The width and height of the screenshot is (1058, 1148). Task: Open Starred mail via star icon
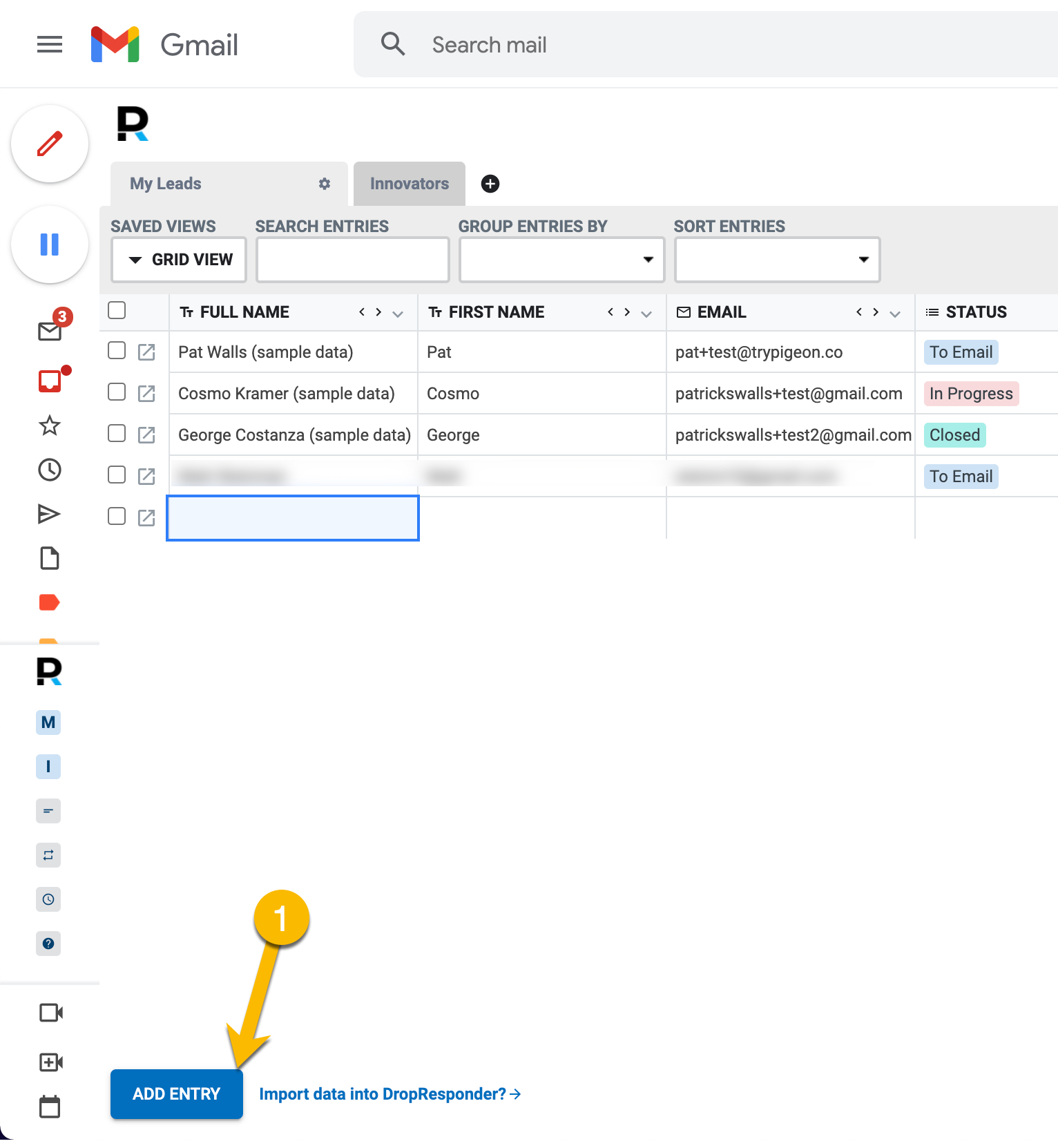click(x=50, y=425)
